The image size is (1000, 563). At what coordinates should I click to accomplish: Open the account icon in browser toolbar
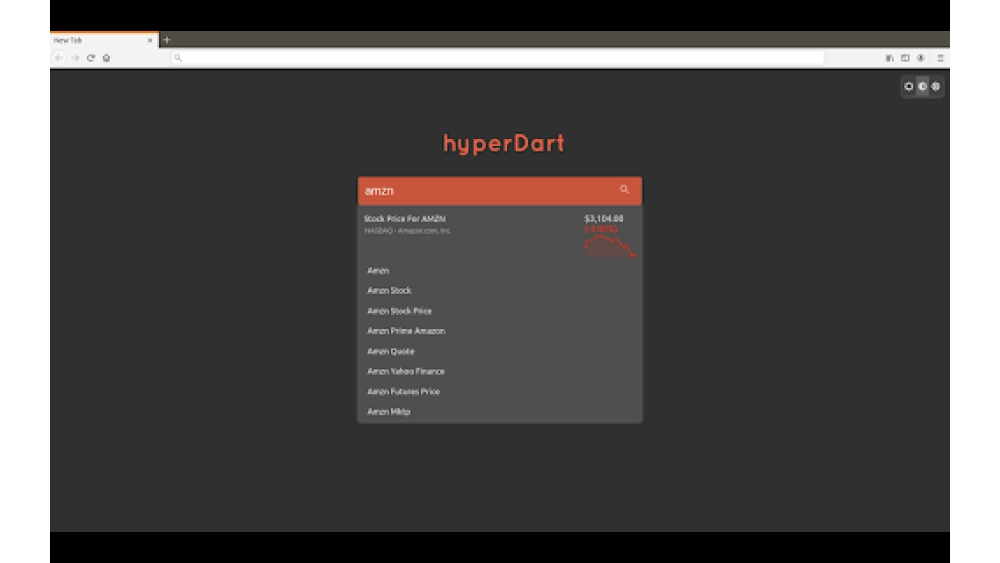point(921,58)
